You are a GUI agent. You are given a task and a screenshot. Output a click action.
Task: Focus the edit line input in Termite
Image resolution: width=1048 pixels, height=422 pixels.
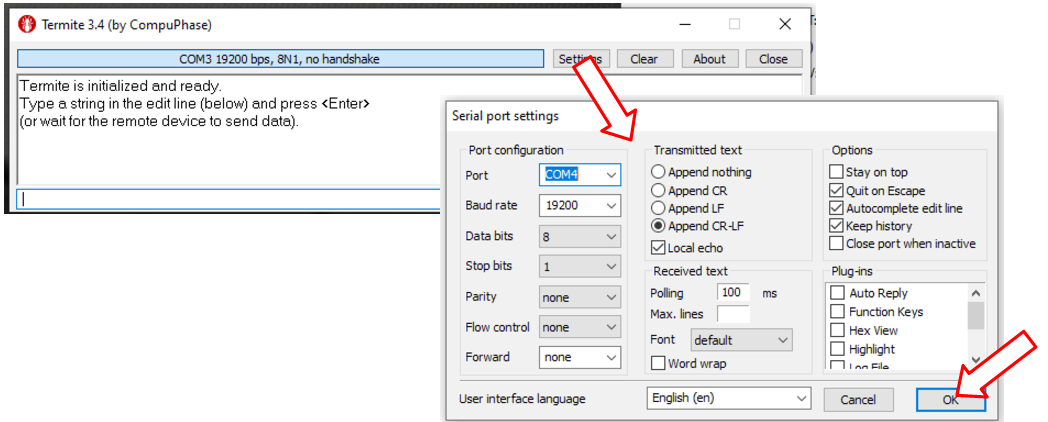click(x=231, y=199)
